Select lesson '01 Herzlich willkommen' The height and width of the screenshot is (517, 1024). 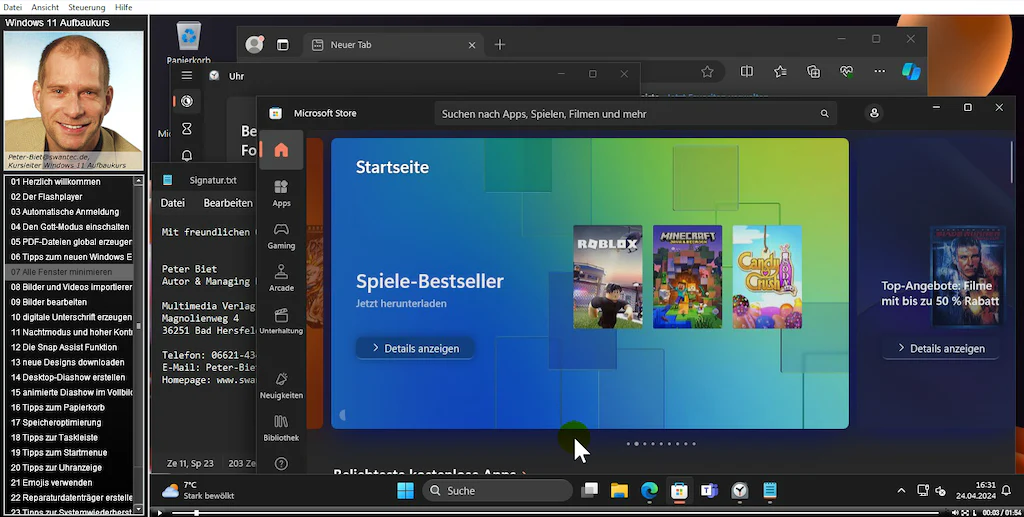point(70,181)
